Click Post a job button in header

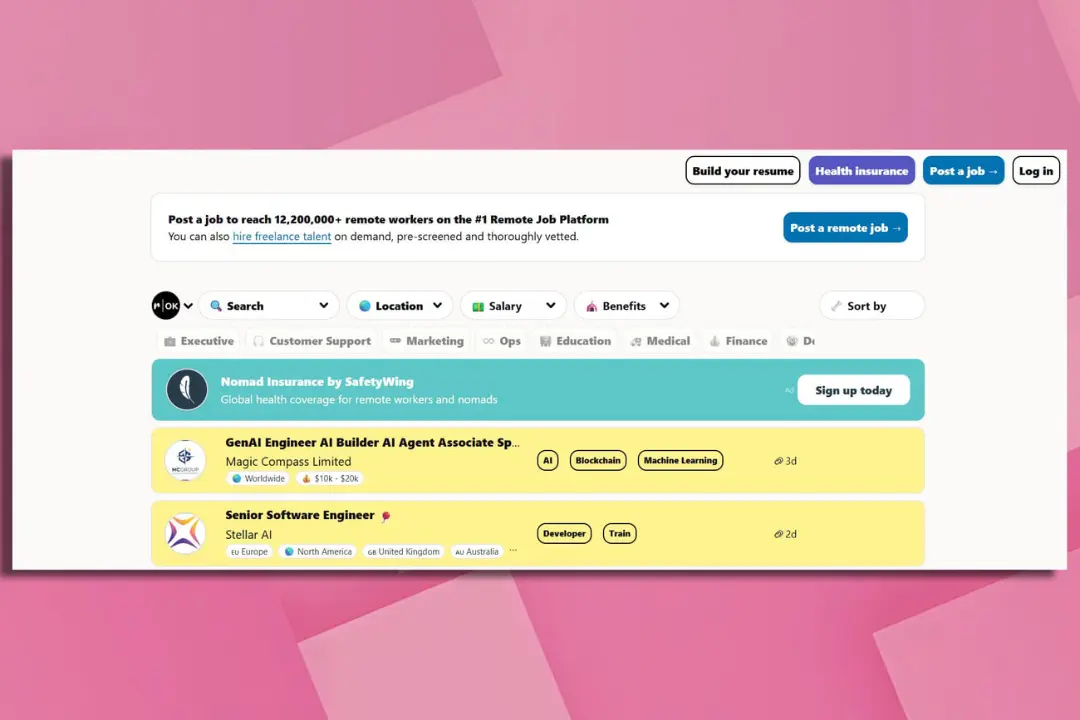click(x=964, y=171)
